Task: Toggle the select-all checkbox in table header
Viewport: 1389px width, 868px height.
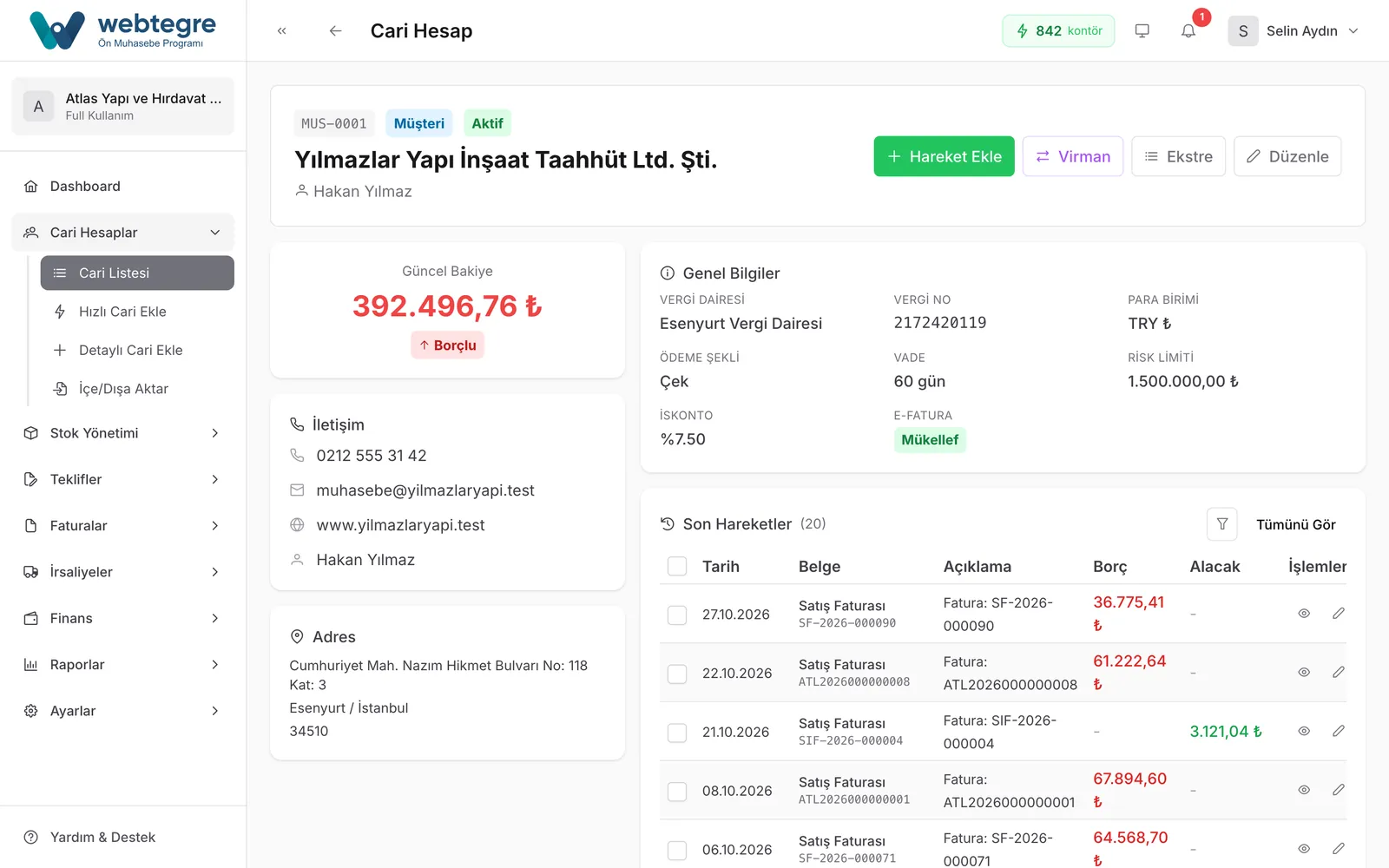Action: pos(677,567)
